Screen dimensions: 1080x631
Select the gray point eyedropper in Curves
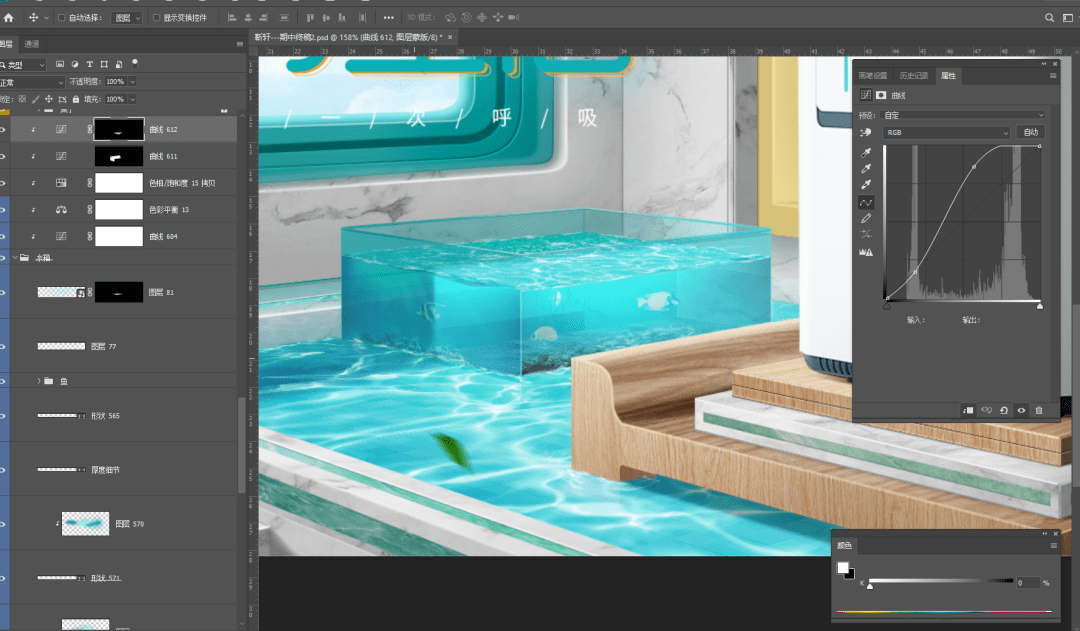pos(866,168)
